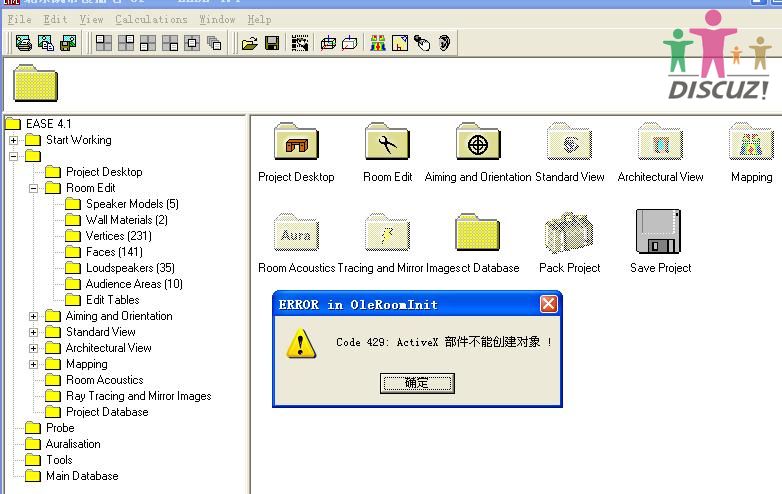Position window to bottom-right quadrant icon
The height and width of the screenshot is (494, 782).
[170, 43]
